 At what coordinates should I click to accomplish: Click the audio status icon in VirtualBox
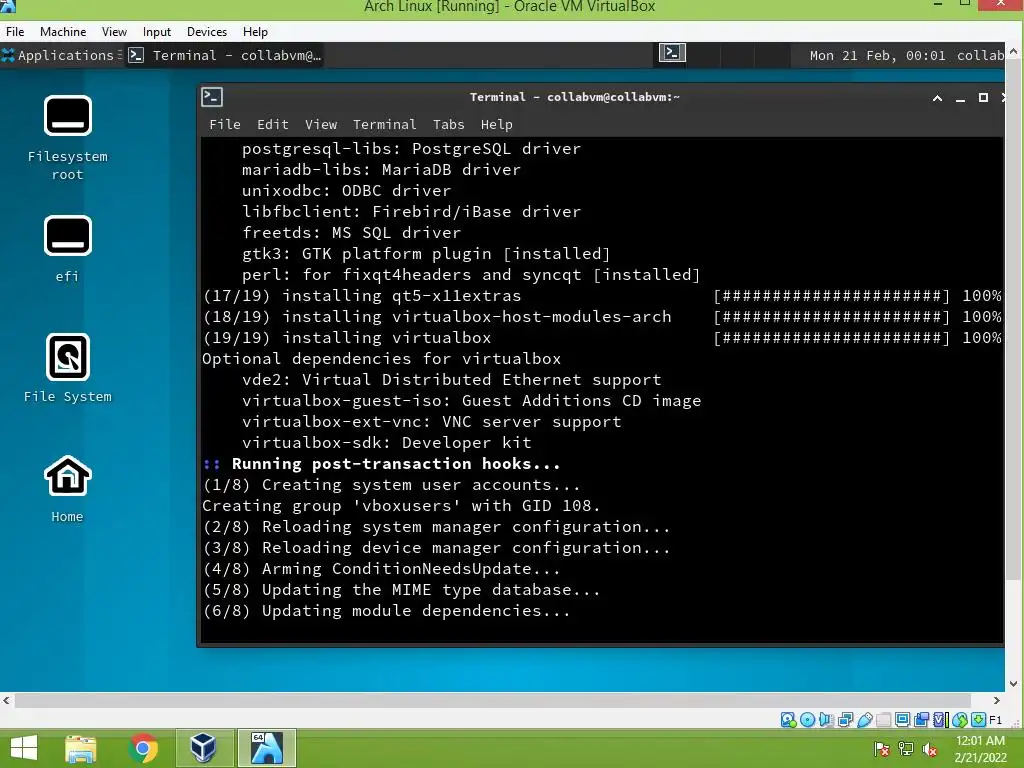tap(826, 720)
